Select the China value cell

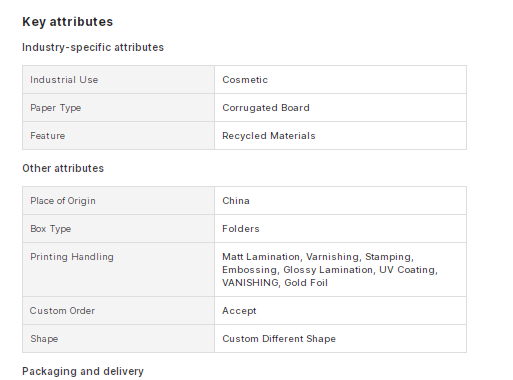click(340, 201)
